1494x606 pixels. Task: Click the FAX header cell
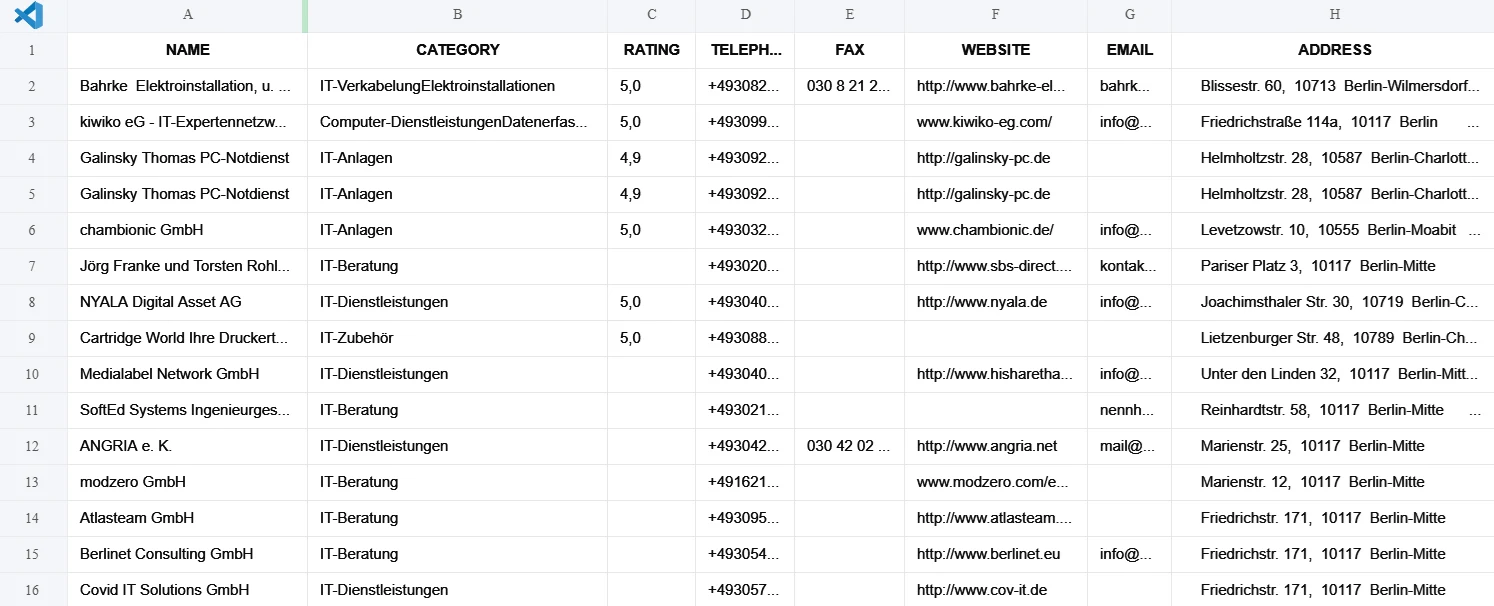coord(850,50)
